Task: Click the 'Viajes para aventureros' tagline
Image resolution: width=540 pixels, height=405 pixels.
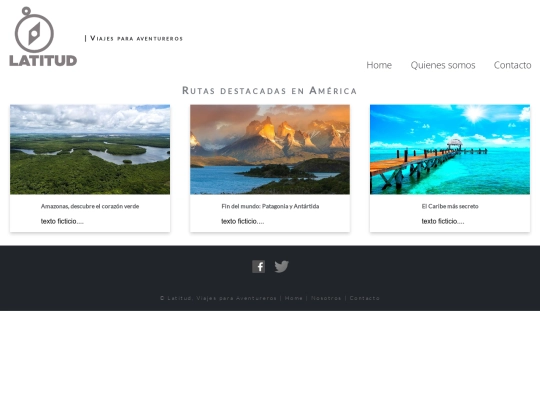Action: coord(136,38)
